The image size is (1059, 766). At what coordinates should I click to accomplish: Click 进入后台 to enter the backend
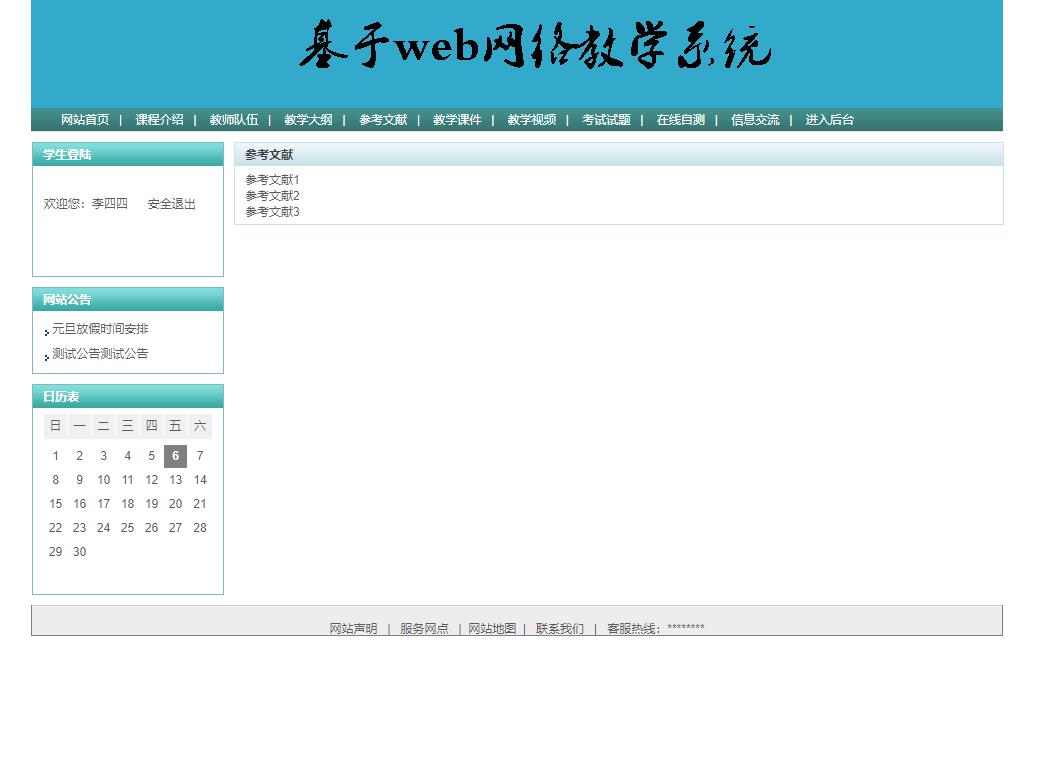click(827, 119)
